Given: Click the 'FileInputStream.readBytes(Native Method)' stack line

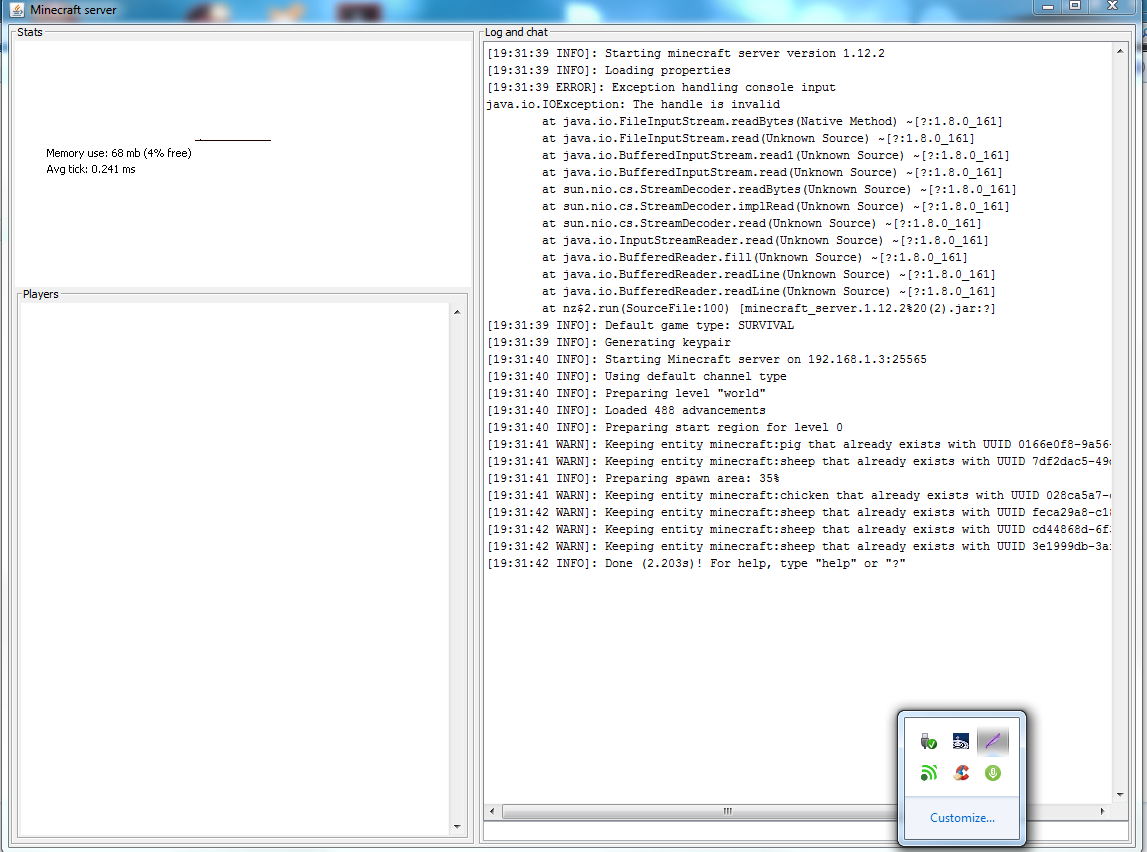Looking at the screenshot, I should click(772, 121).
